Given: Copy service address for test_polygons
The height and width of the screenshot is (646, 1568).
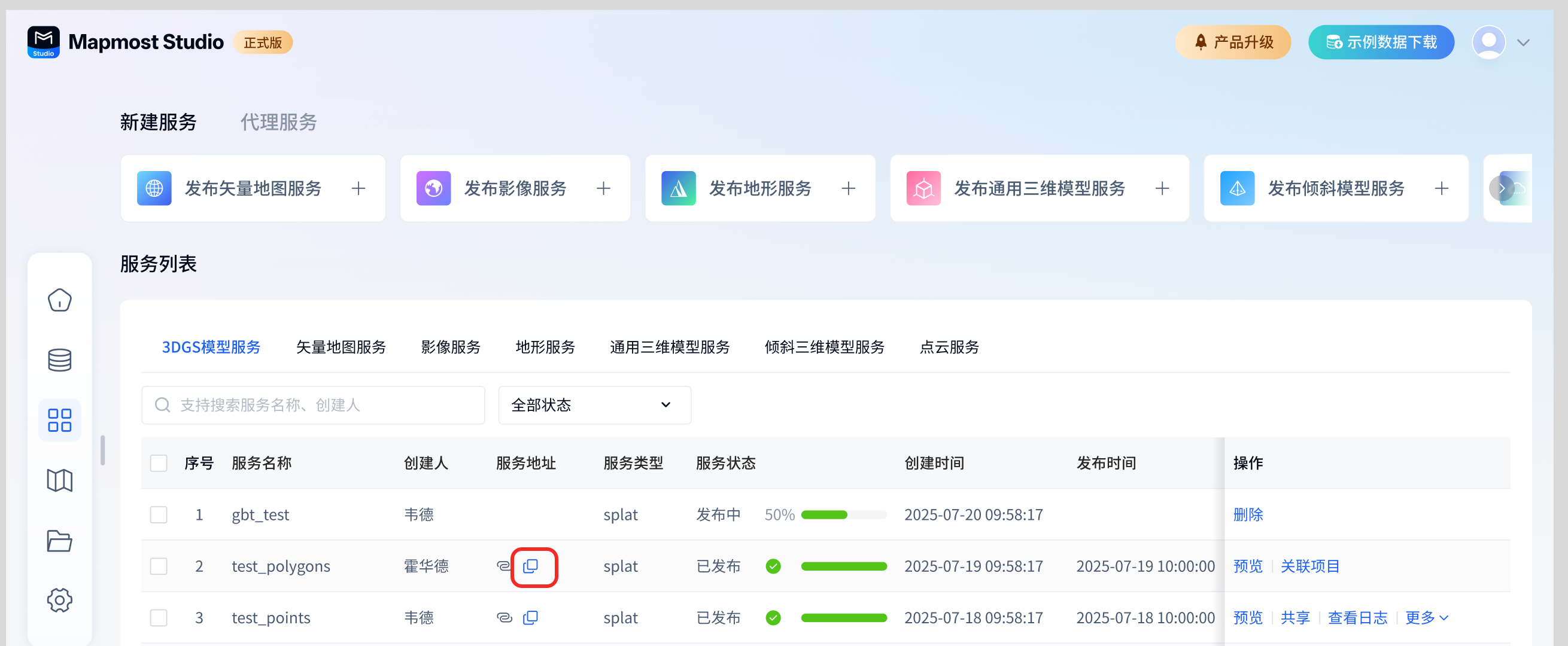Looking at the screenshot, I should (x=531, y=566).
